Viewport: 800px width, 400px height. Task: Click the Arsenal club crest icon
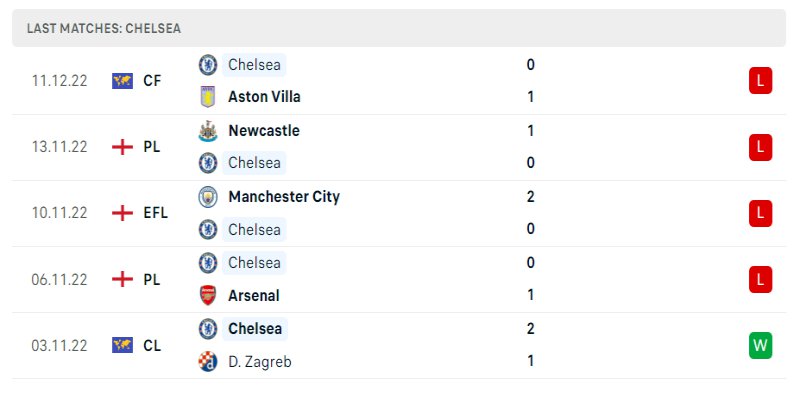(208, 295)
